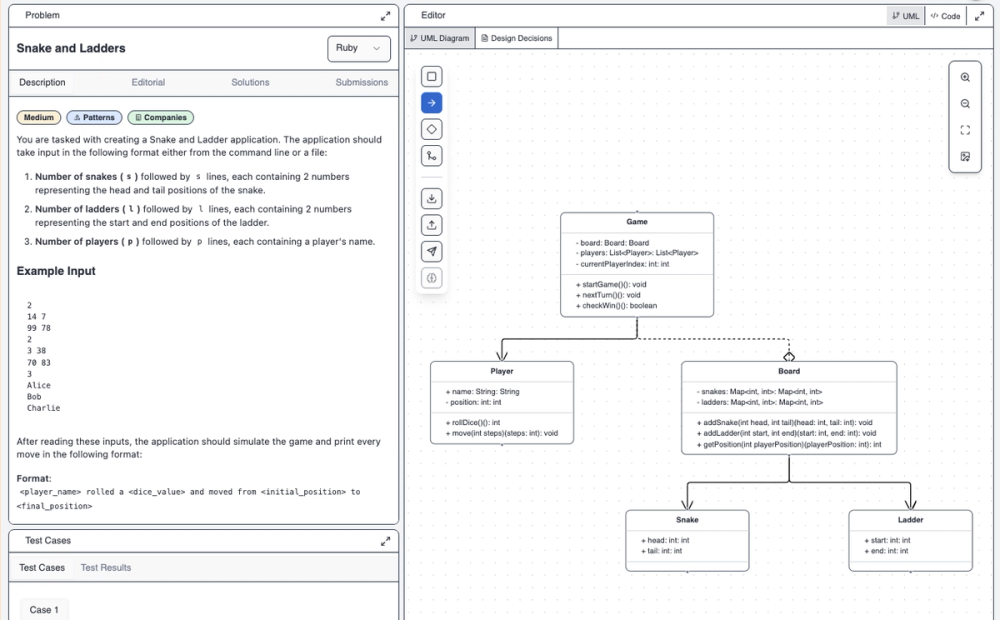Zoom out on the UML canvas

(965, 104)
